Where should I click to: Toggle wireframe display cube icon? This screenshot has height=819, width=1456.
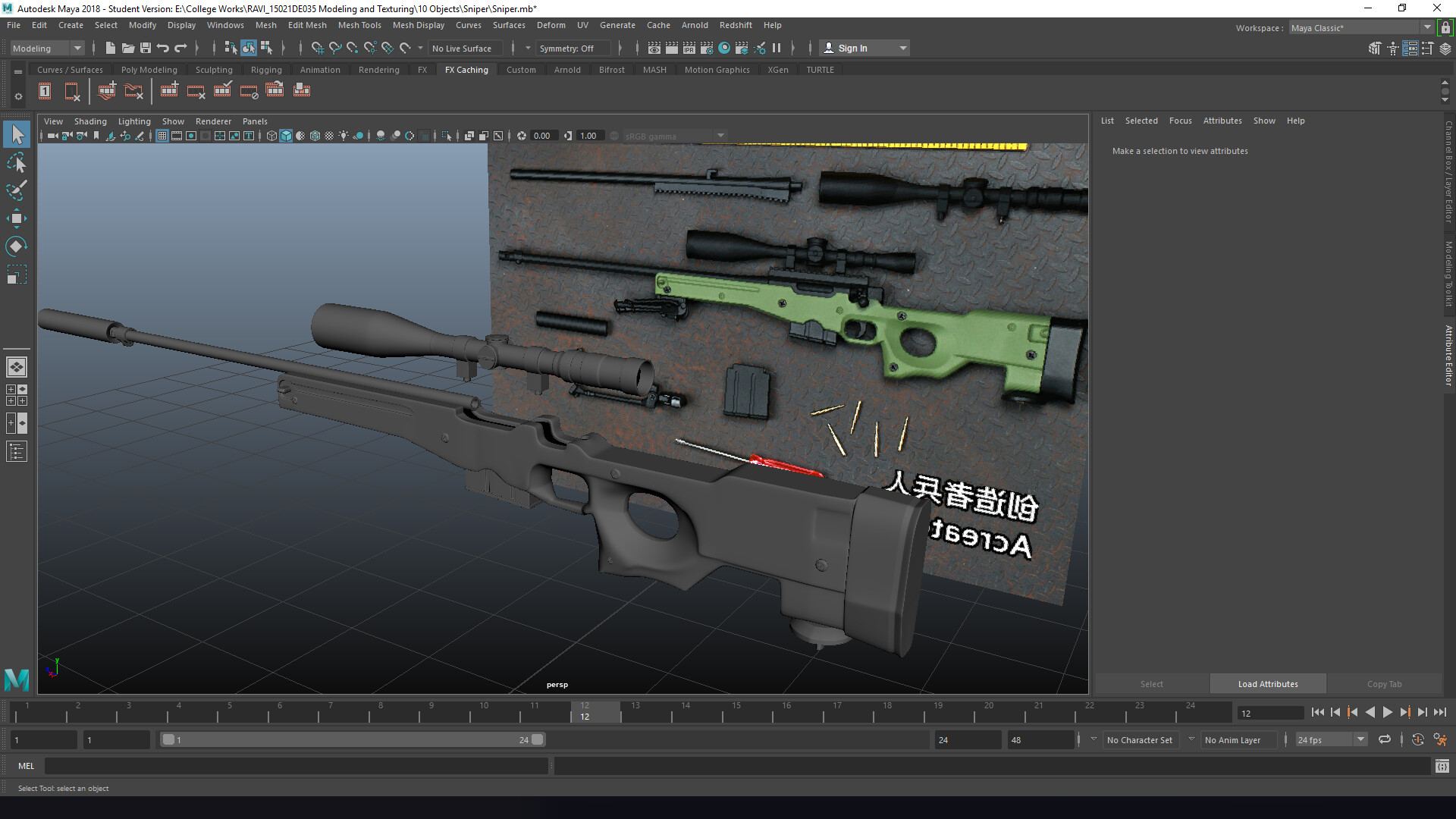tap(271, 136)
